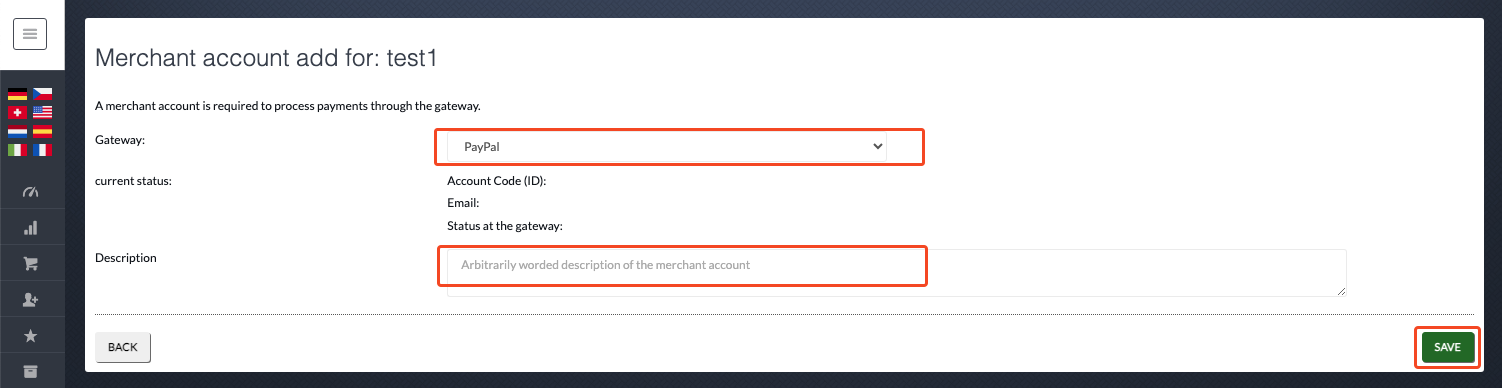The width and height of the screenshot is (1502, 388).
Task: Open the shopping cart sidebar icon
Action: click(x=30, y=264)
